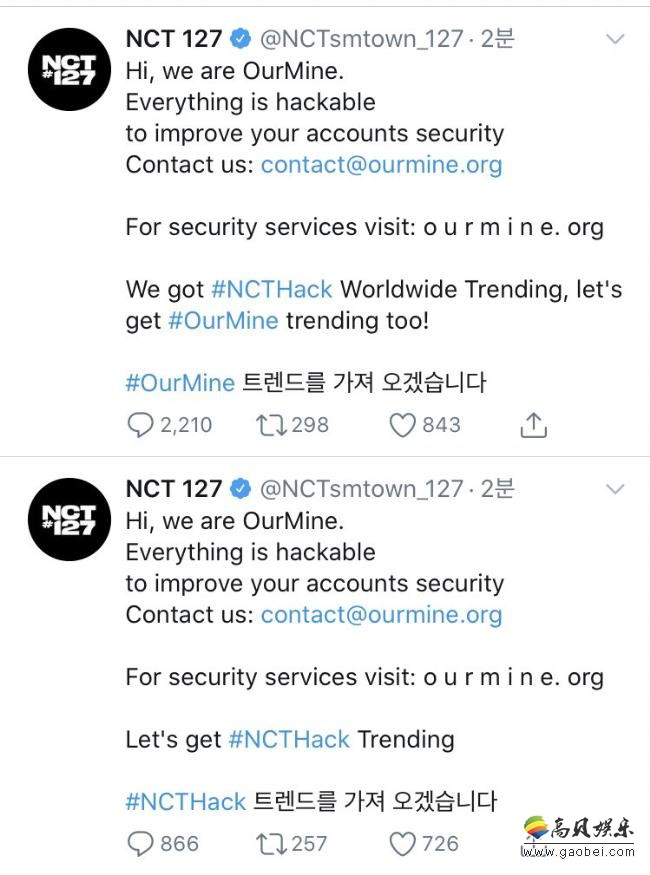
Task: Retweet the first NCT 127 tweet
Action: pyautogui.click(x=269, y=425)
